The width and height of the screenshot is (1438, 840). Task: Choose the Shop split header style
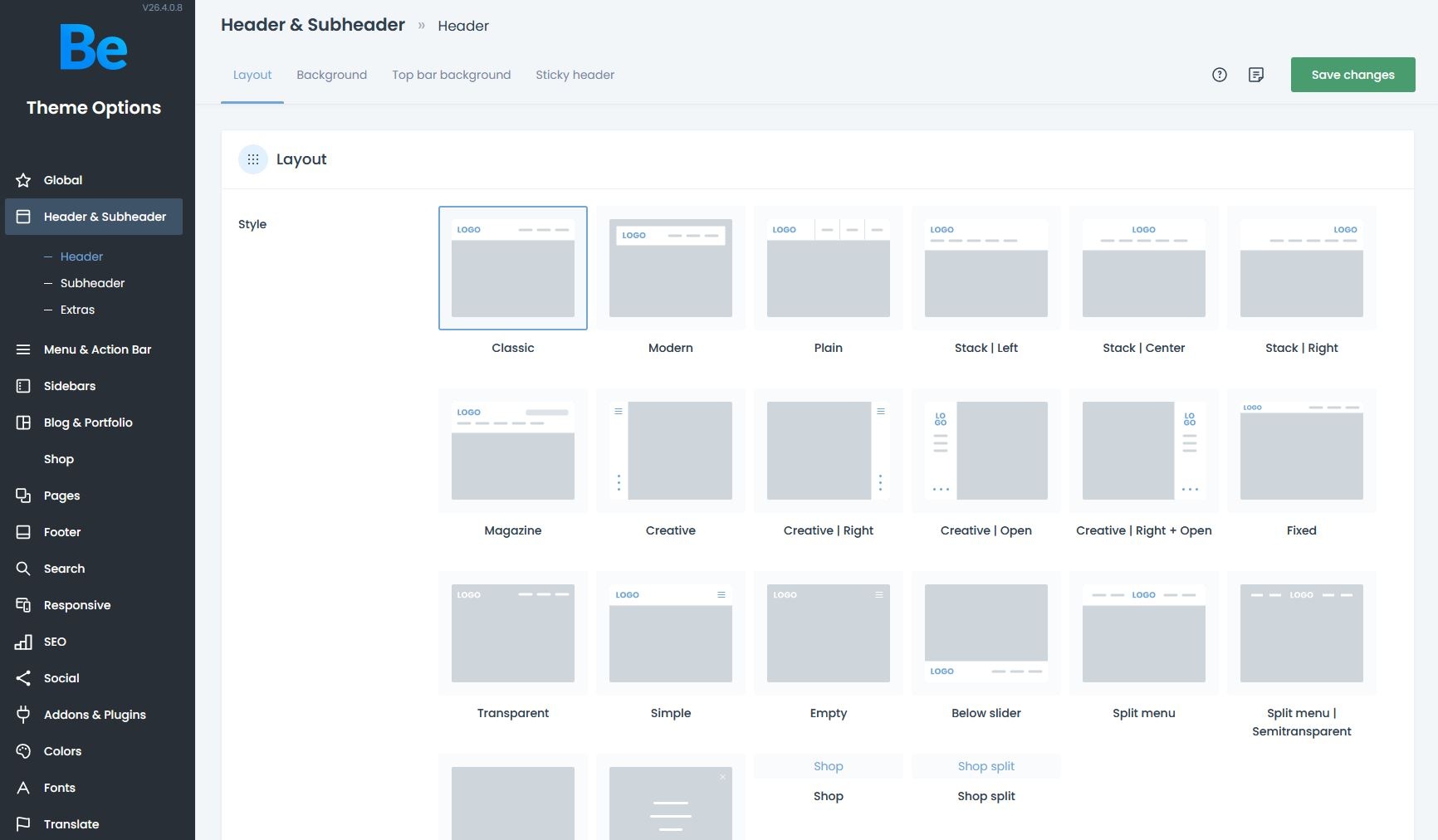pyautogui.click(x=986, y=766)
